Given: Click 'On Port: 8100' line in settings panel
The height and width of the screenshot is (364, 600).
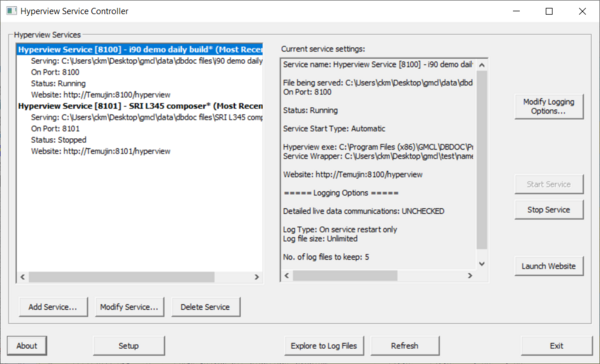Looking at the screenshot, I should tap(307, 92).
